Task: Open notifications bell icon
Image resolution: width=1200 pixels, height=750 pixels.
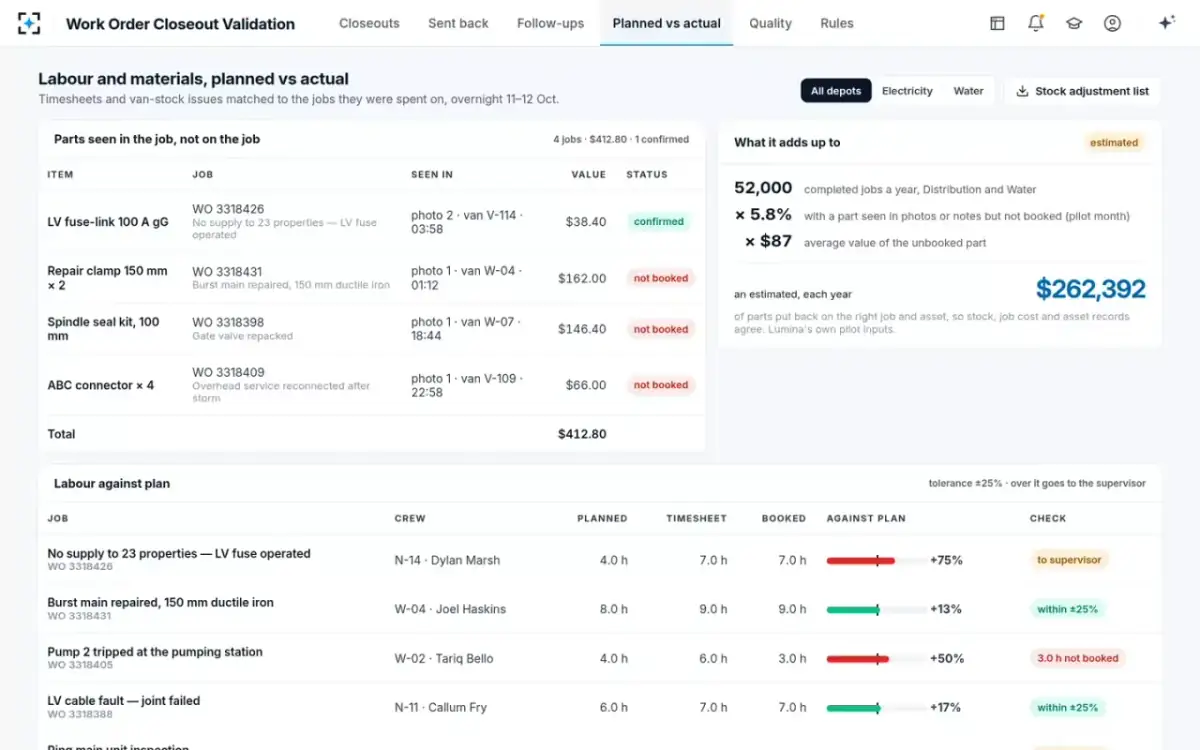Action: coord(1036,23)
